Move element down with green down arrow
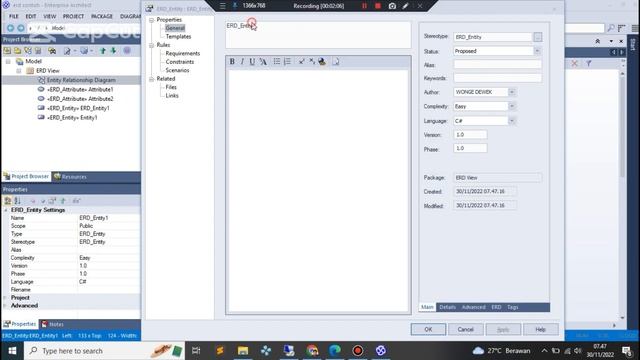 [113, 51]
